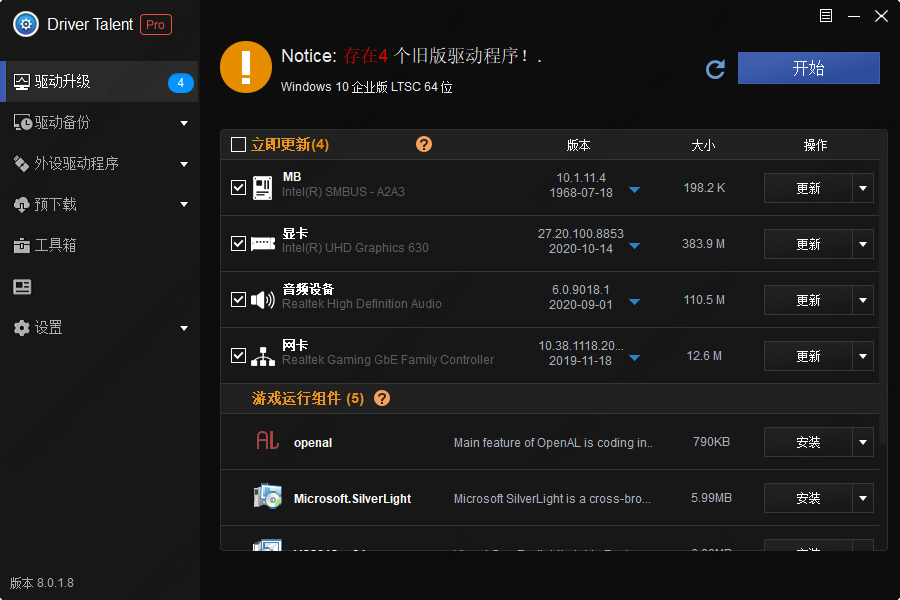
Task: Select 驱动备份 in the sidebar
Action: point(99,122)
